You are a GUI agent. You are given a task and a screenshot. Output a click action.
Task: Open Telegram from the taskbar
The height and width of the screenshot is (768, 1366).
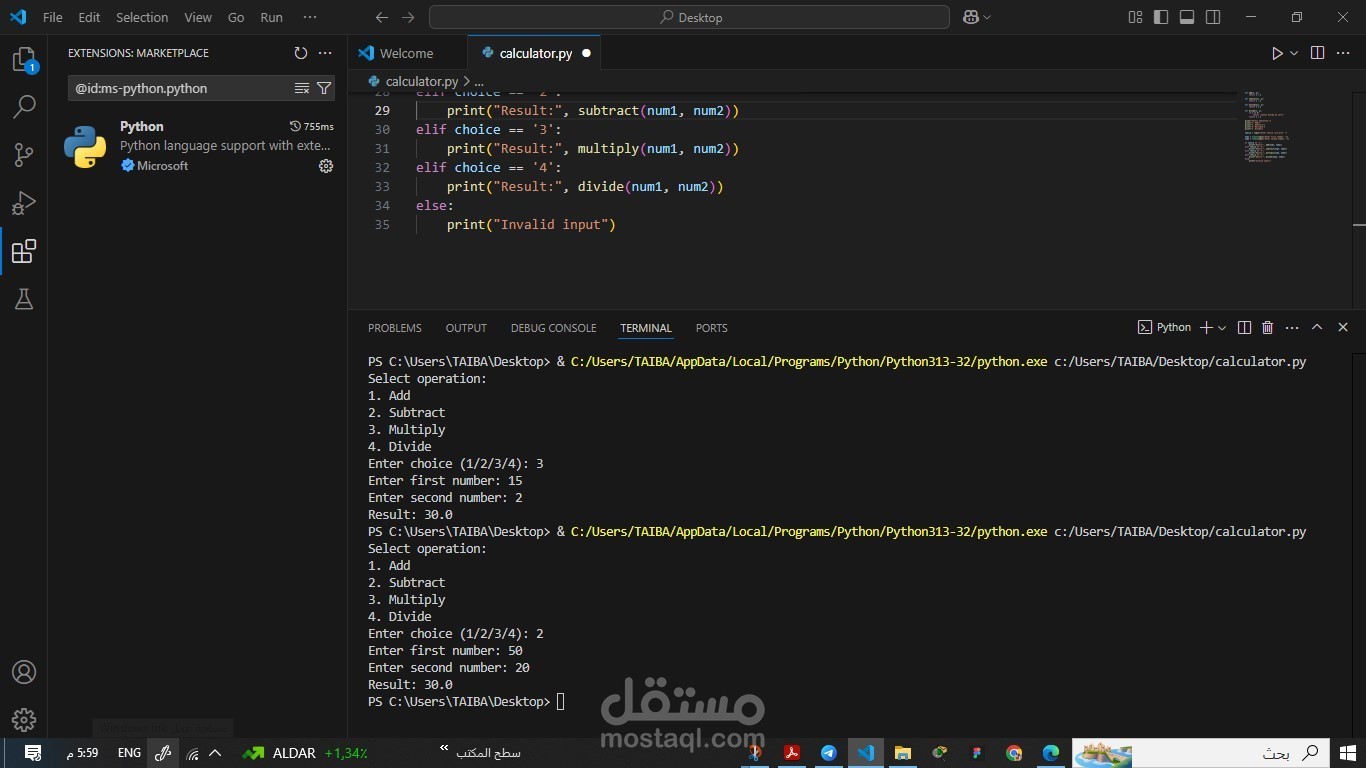[829, 753]
